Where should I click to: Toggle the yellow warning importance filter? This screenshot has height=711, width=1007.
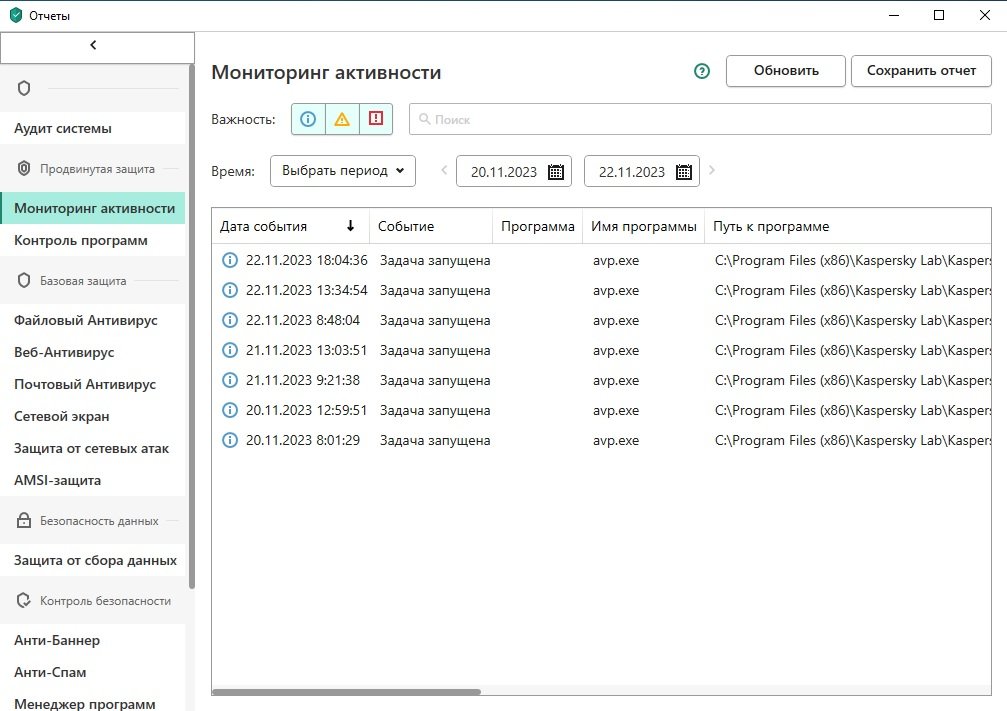coord(342,119)
